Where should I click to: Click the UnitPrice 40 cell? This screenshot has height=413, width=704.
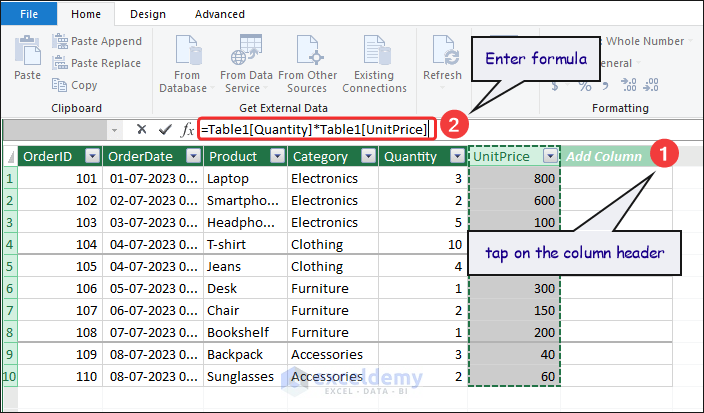coord(514,355)
